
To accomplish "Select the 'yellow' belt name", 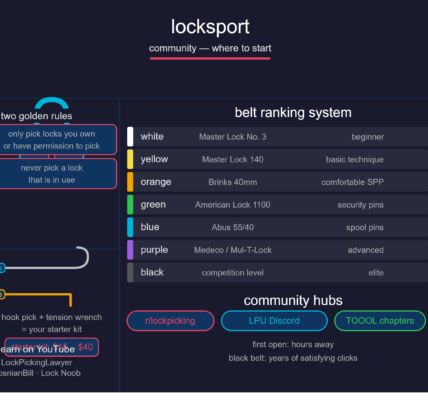I will (154, 159).
